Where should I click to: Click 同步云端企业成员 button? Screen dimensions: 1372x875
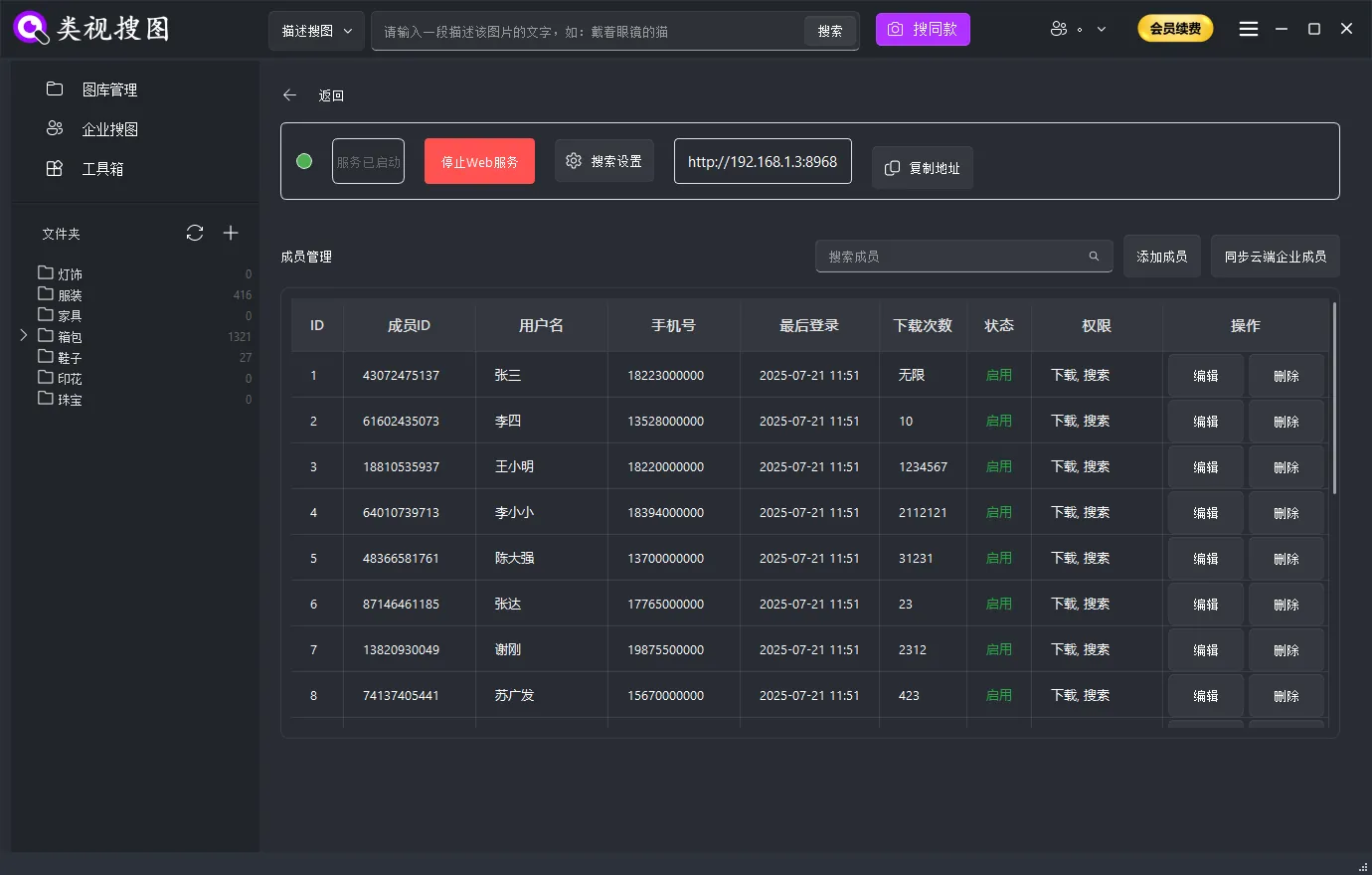coord(1275,256)
